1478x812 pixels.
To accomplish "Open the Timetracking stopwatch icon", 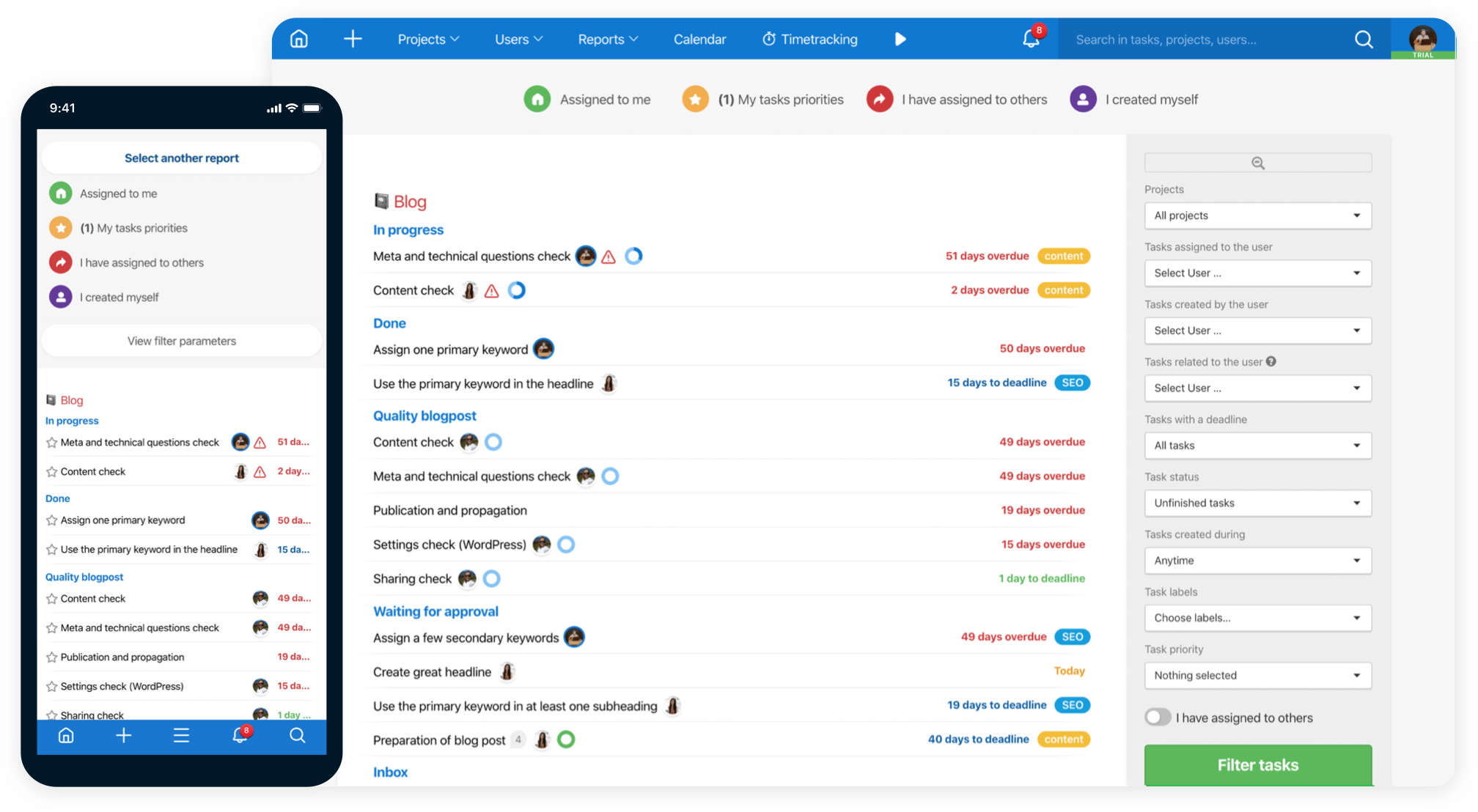I will [769, 39].
